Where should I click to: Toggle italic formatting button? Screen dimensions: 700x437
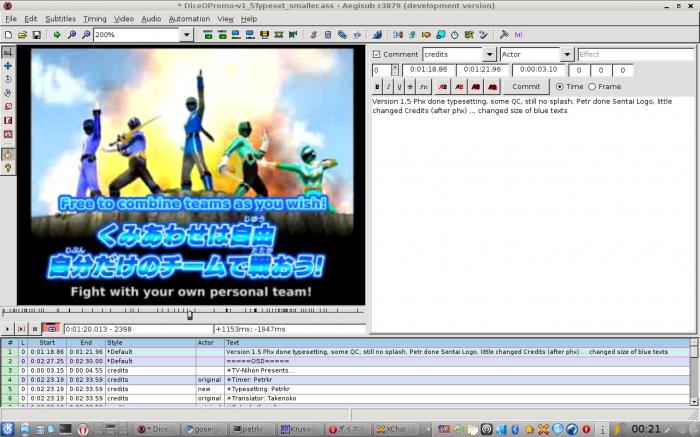coord(388,87)
